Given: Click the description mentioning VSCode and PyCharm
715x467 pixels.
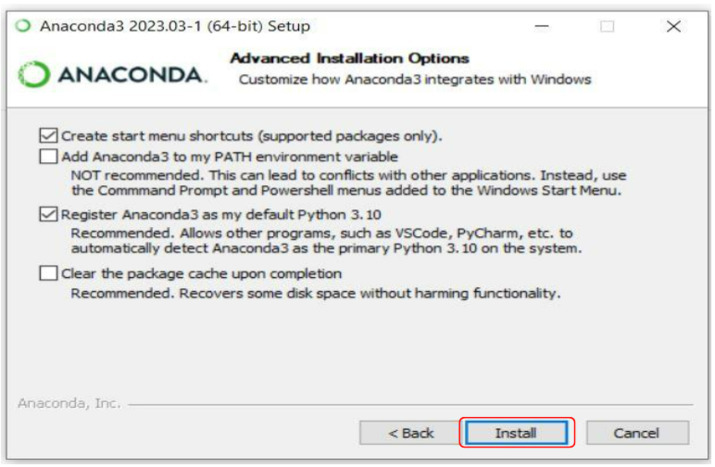Looking at the screenshot, I should [338, 231].
